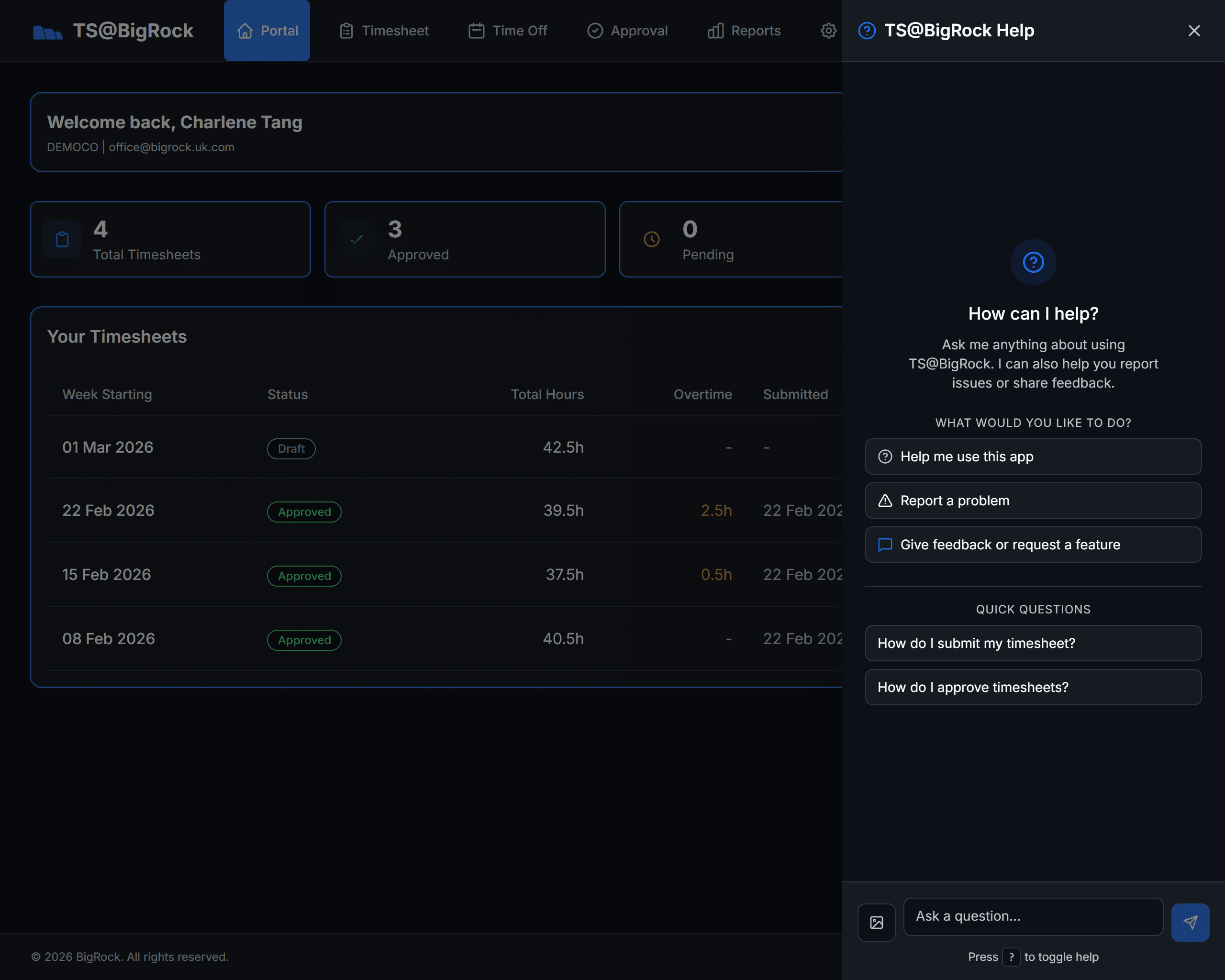Open the 01 Mar 2026 draft timesheet row
The width and height of the screenshot is (1225, 980).
pyautogui.click(x=108, y=448)
